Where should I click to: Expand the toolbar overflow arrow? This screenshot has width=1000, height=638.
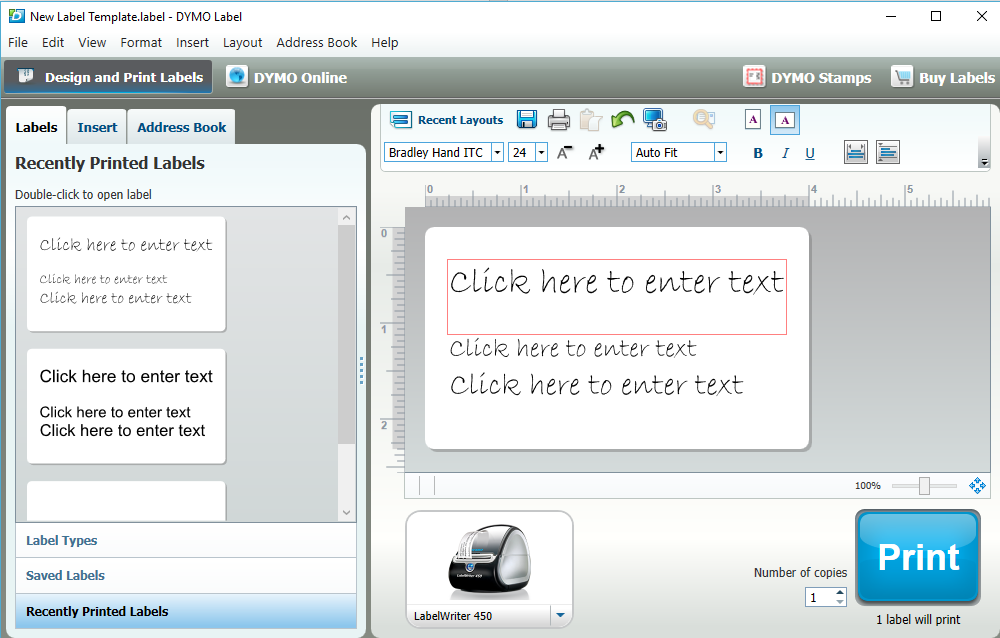[x=984, y=162]
